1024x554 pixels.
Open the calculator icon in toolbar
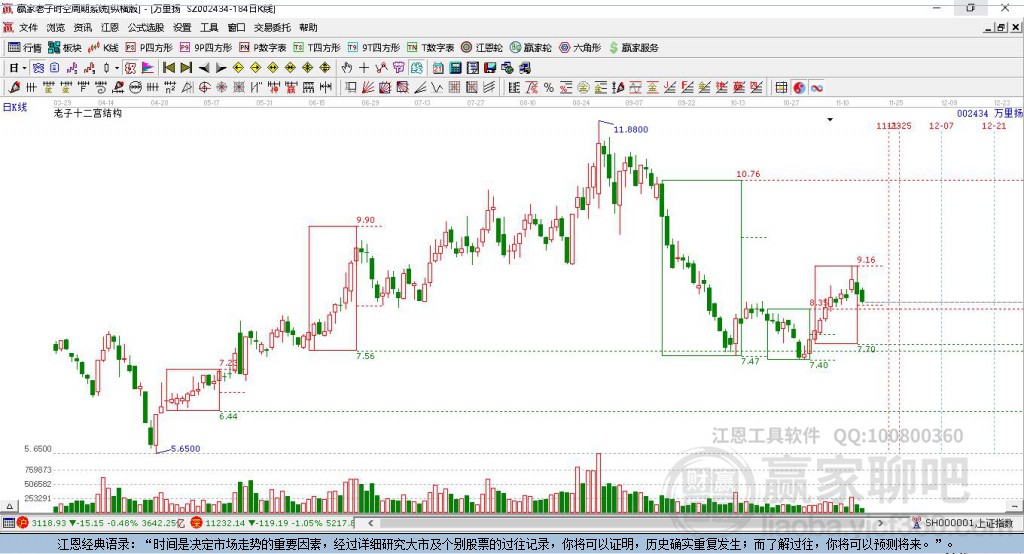(x=455, y=68)
